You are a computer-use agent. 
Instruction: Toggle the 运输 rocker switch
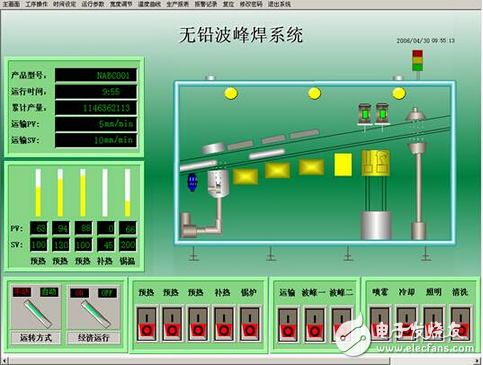[x=288, y=325]
